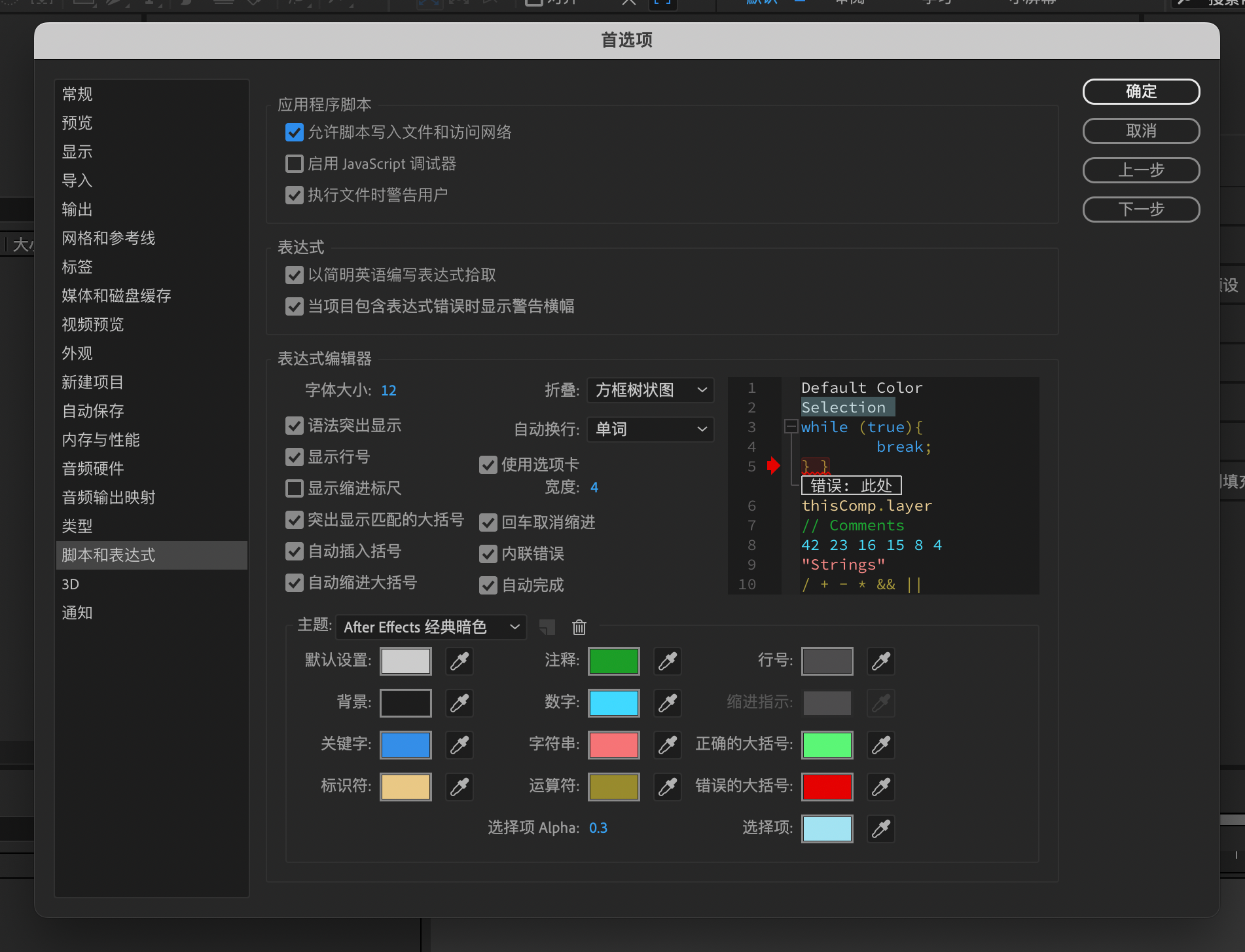Click eyedropper for 选择项 color

pos(881,829)
